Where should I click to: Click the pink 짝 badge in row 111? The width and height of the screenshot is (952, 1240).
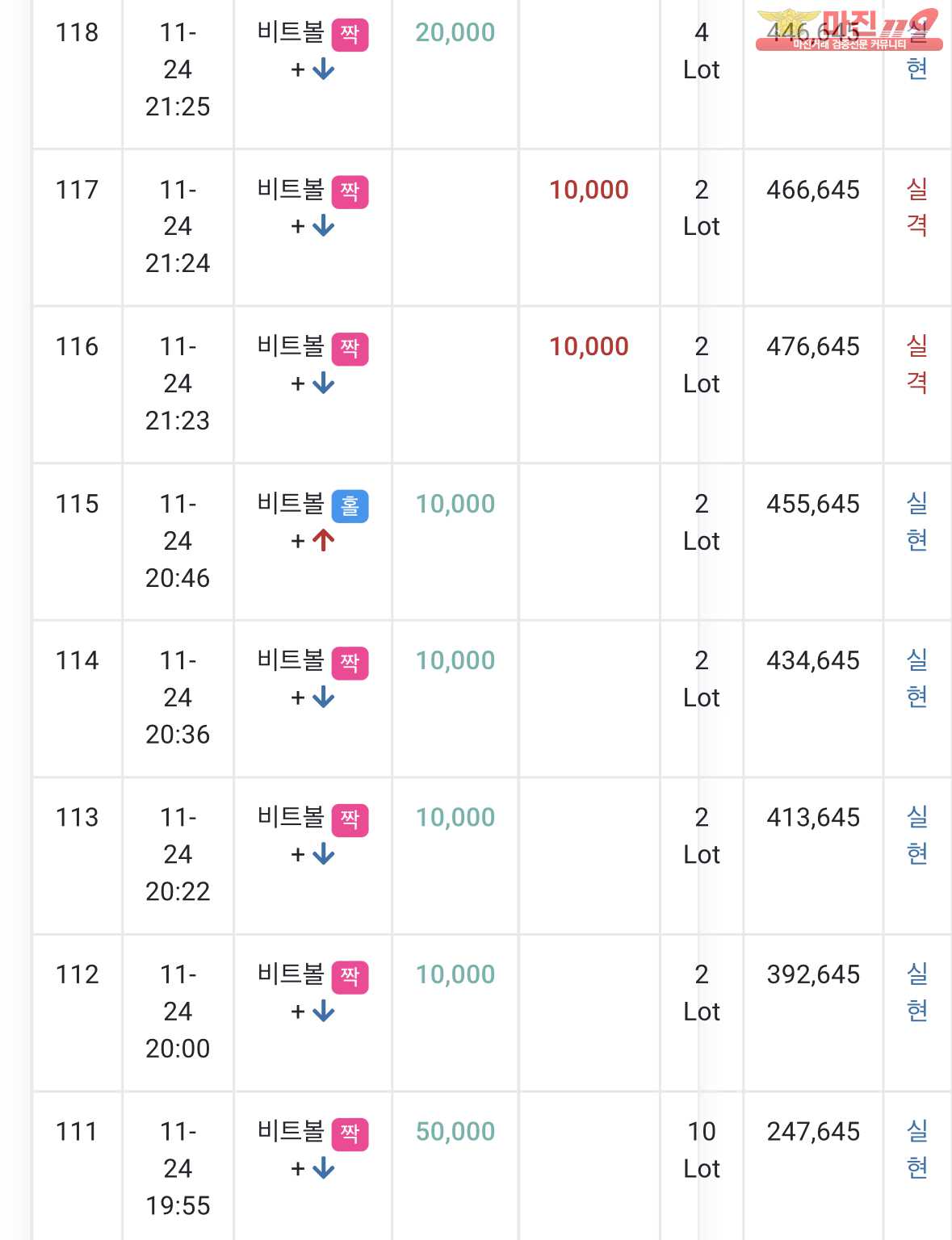pyautogui.click(x=350, y=1134)
